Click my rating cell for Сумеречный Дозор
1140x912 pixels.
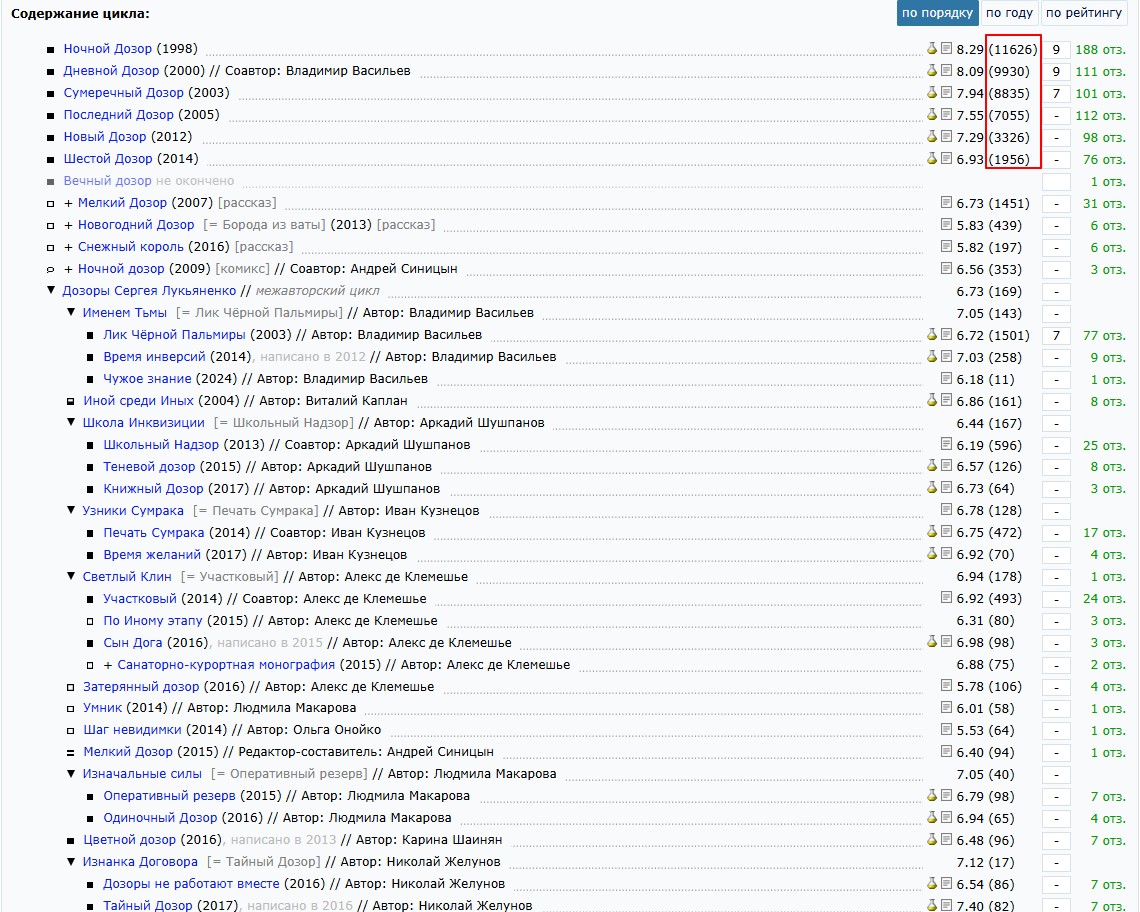tap(1056, 94)
